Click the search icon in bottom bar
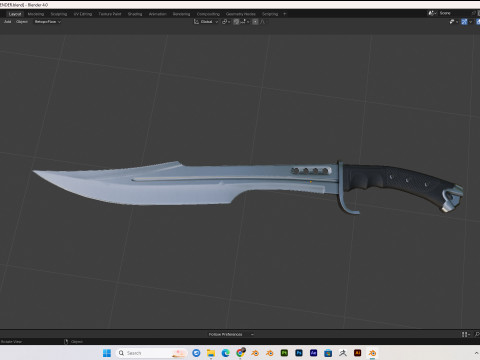Screen dimensions: 480x360 477,334
